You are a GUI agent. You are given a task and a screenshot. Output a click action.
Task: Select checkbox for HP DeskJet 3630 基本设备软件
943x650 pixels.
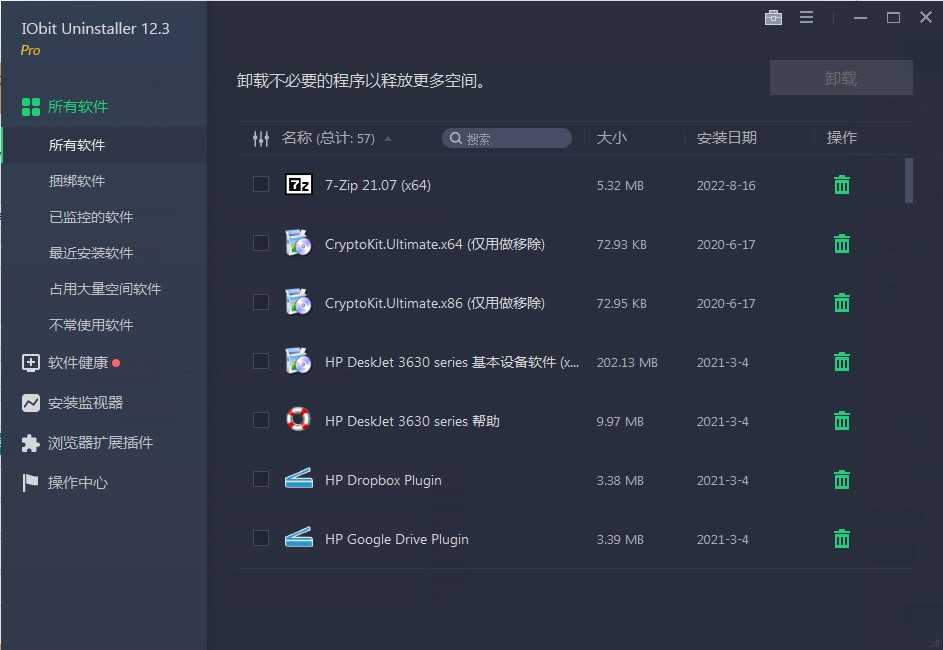click(261, 361)
